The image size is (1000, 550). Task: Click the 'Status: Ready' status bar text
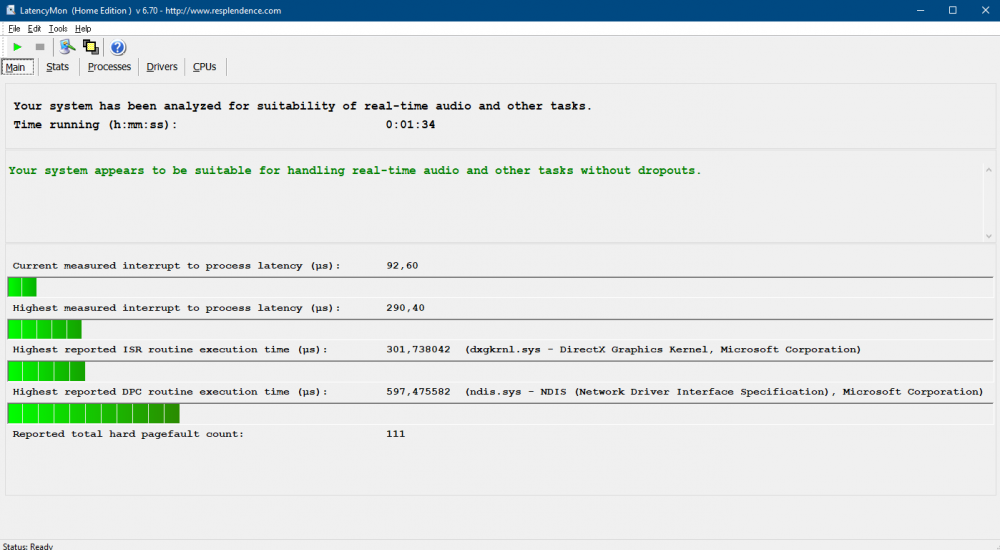(x=28, y=546)
